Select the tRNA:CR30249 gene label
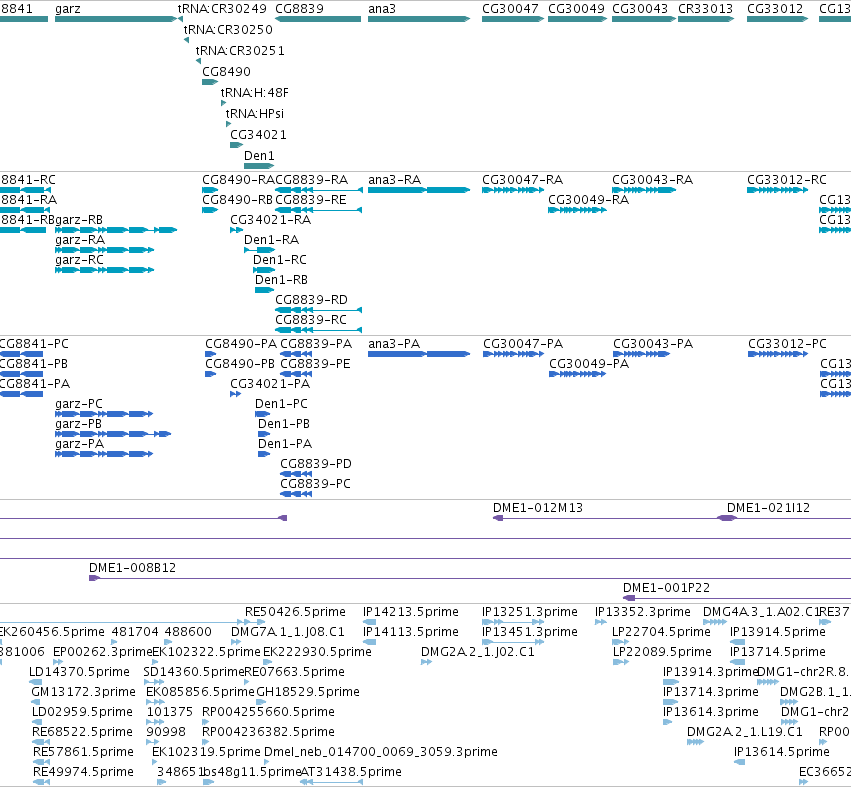Image resolution: width=851 pixels, height=787 pixels. [x=223, y=9]
